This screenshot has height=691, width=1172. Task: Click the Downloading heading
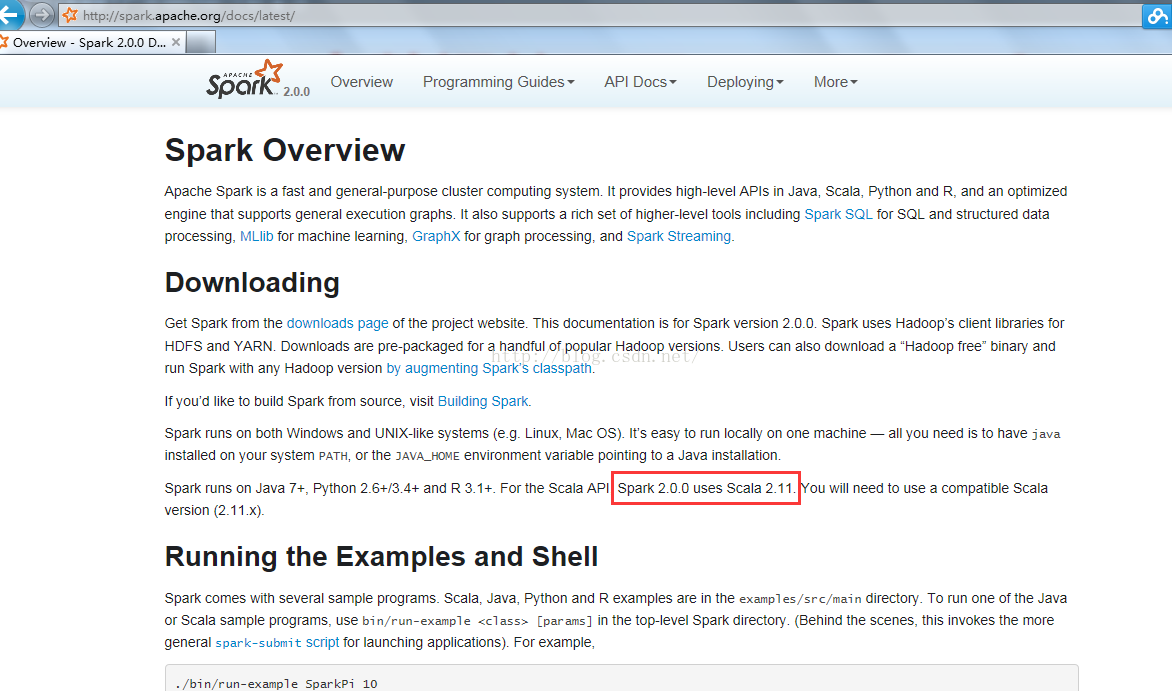tap(252, 283)
